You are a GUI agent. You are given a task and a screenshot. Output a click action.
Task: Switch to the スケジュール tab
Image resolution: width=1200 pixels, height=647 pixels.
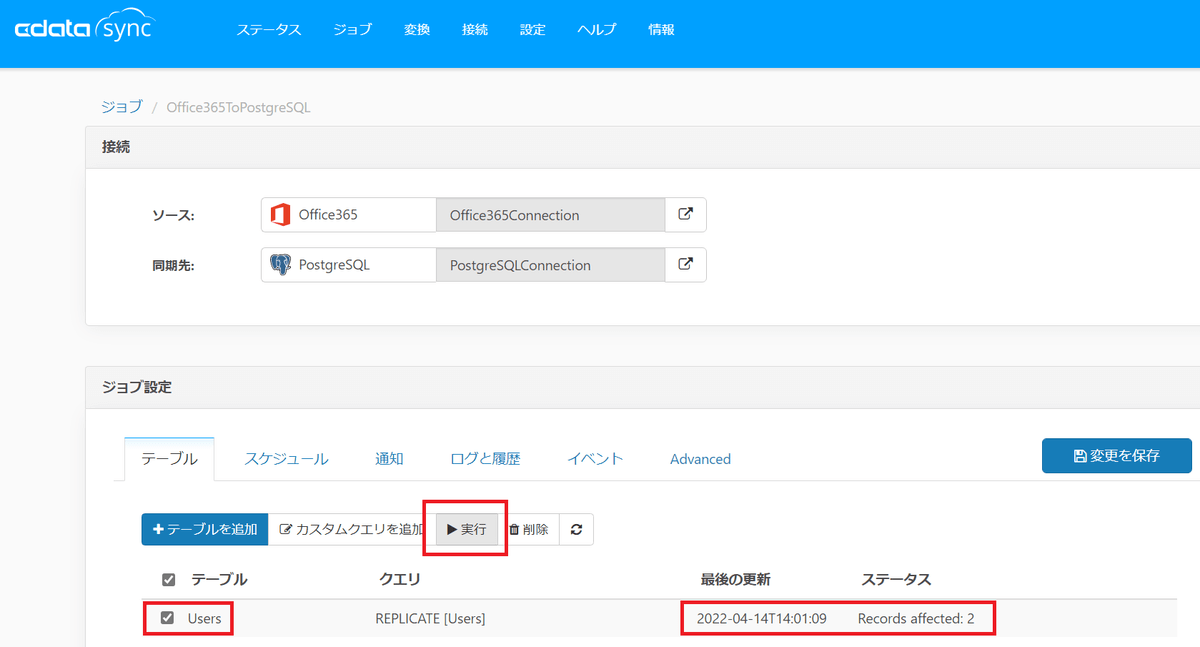coord(286,459)
